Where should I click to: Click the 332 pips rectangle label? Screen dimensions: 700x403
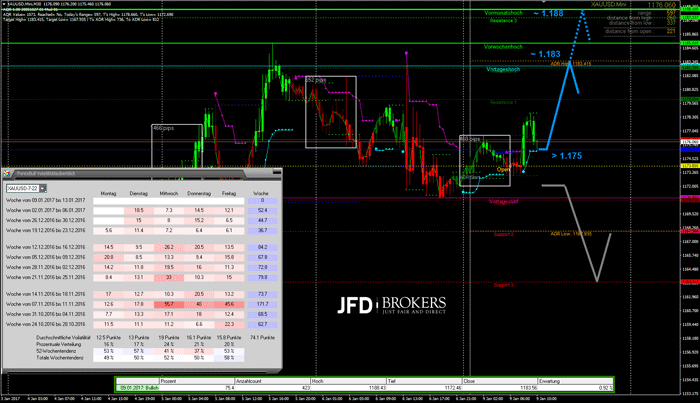tap(316, 79)
